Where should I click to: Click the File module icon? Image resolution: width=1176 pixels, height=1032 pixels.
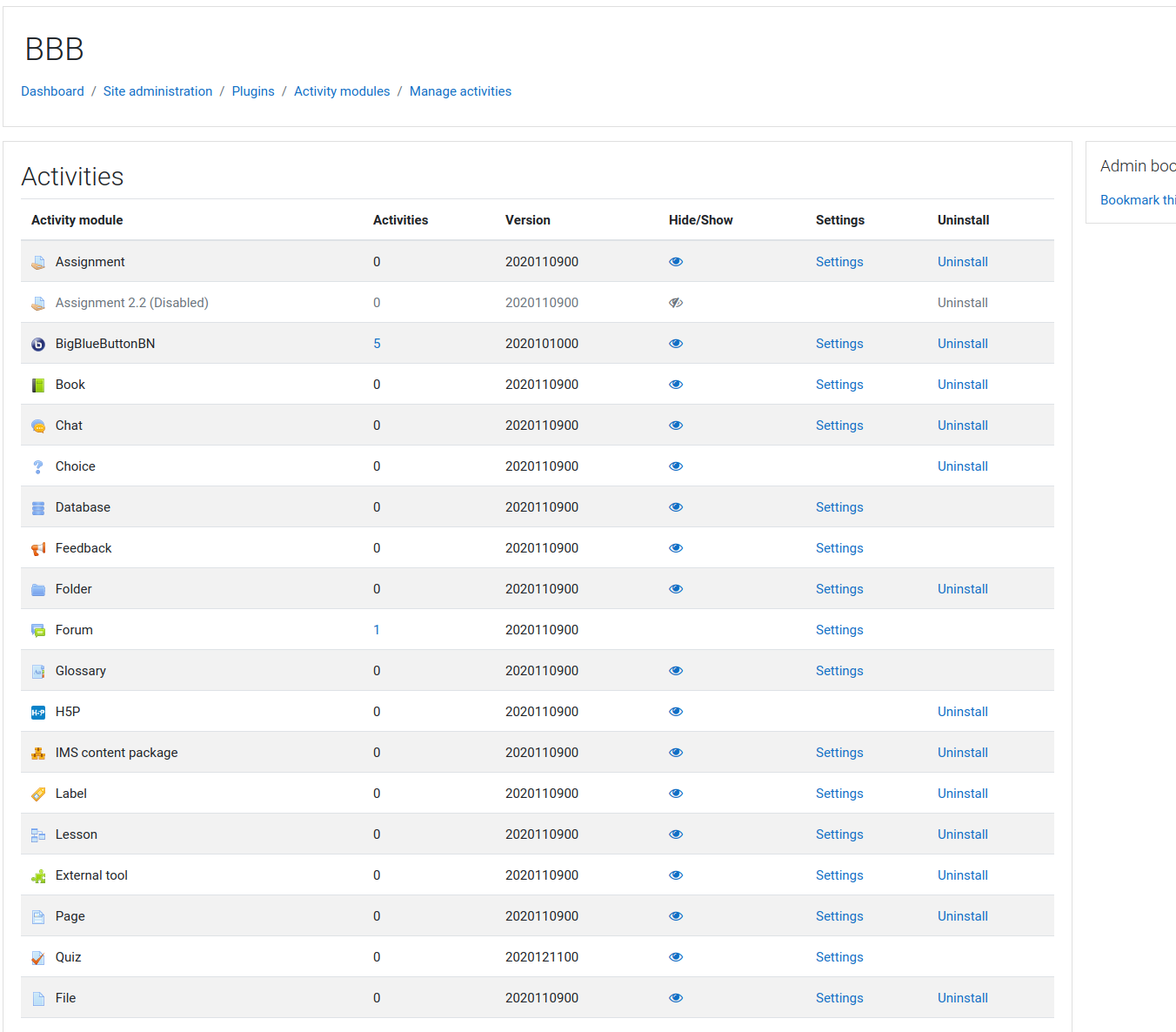38,998
